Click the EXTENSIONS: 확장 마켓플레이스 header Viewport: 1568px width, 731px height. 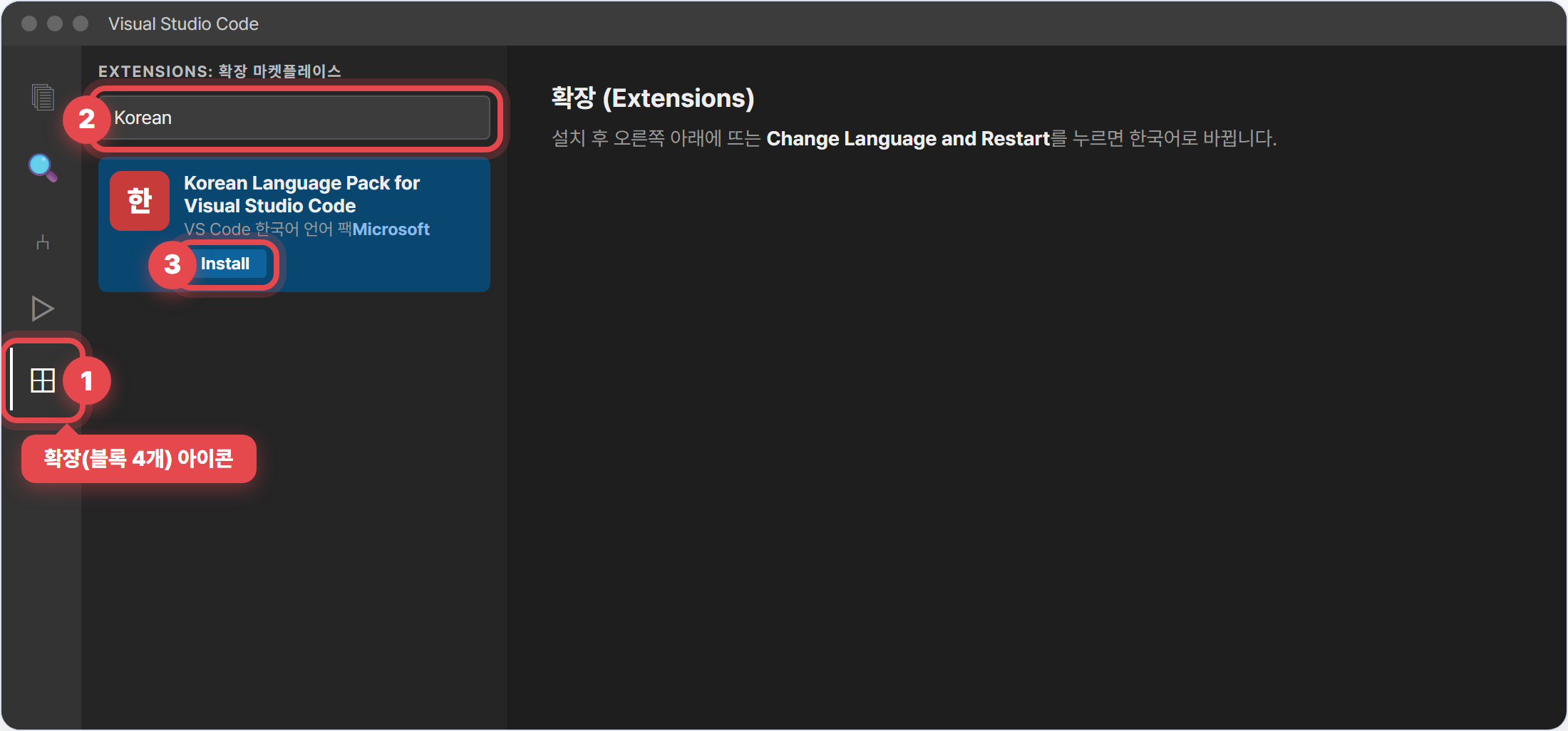click(x=220, y=71)
